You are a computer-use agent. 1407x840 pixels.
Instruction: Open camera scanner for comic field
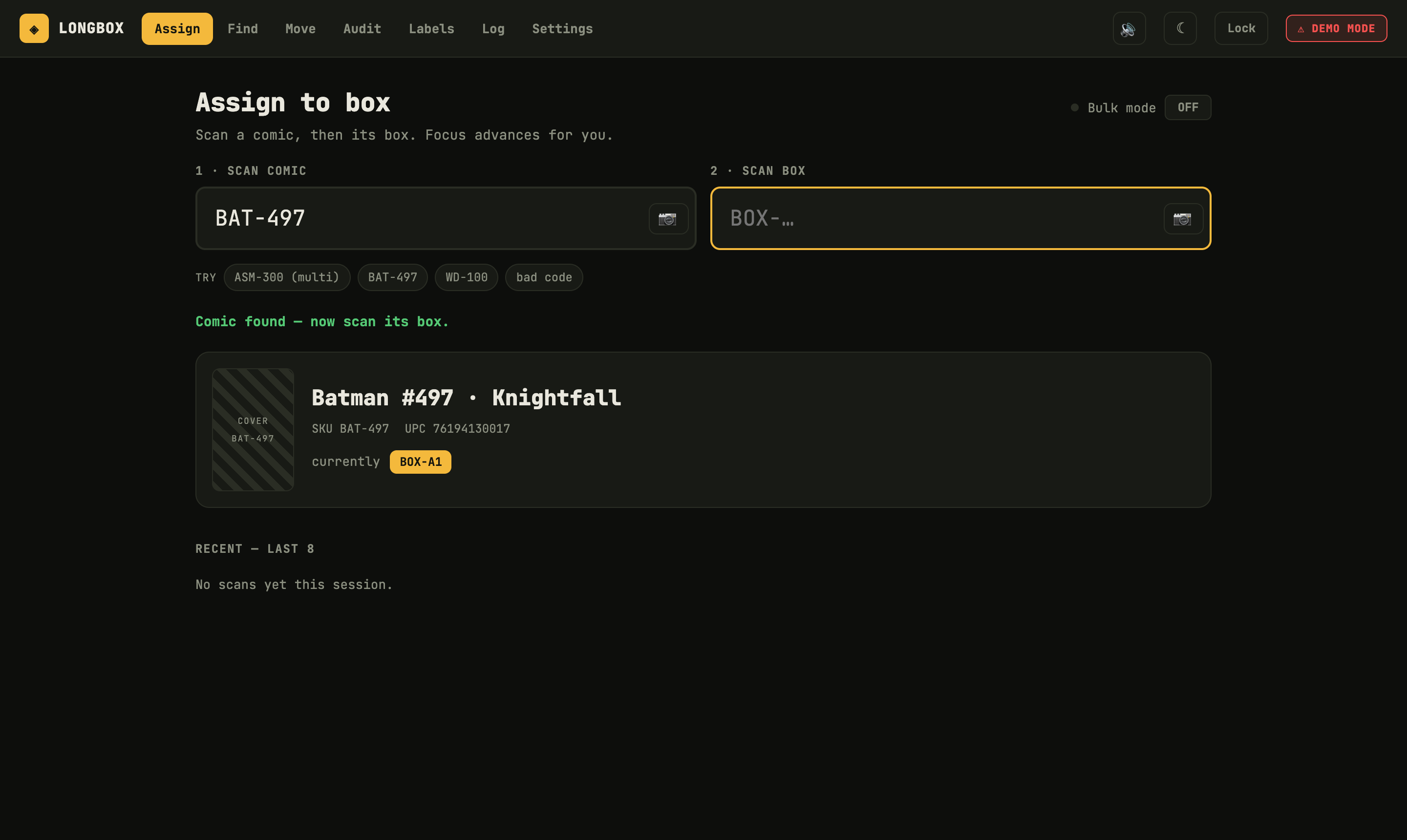(x=668, y=218)
